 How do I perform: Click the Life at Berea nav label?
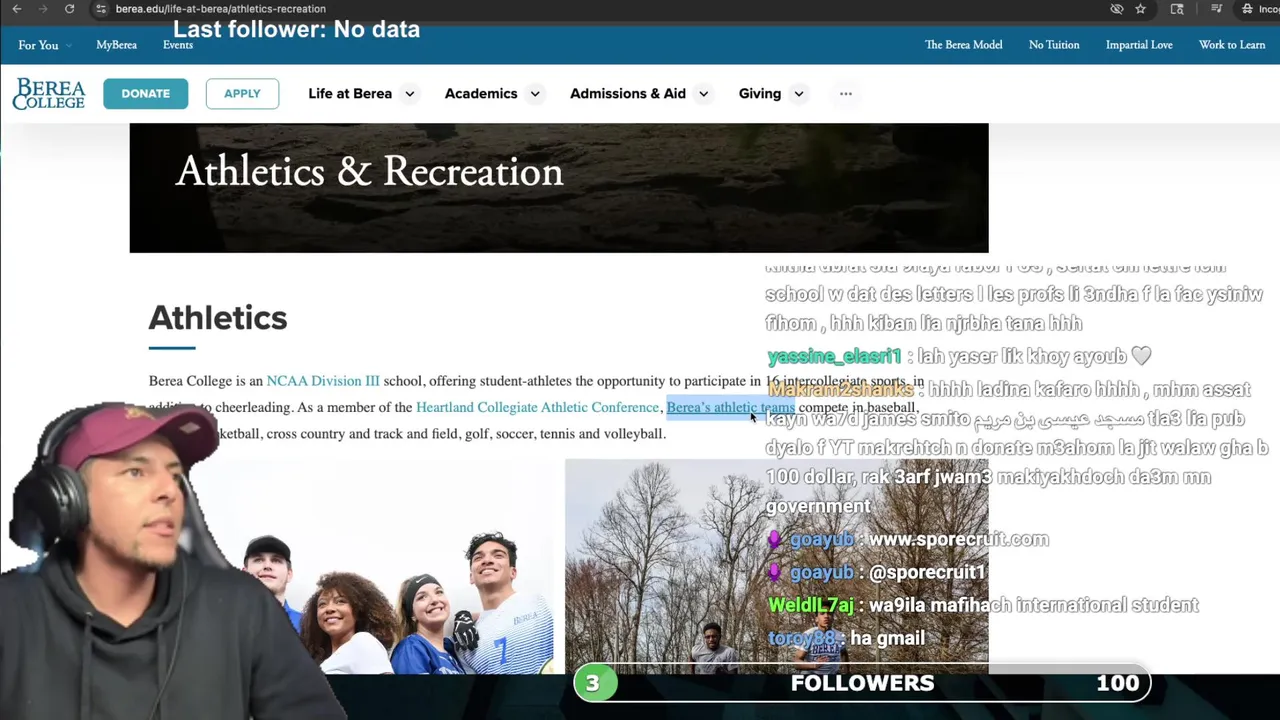point(350,94)
